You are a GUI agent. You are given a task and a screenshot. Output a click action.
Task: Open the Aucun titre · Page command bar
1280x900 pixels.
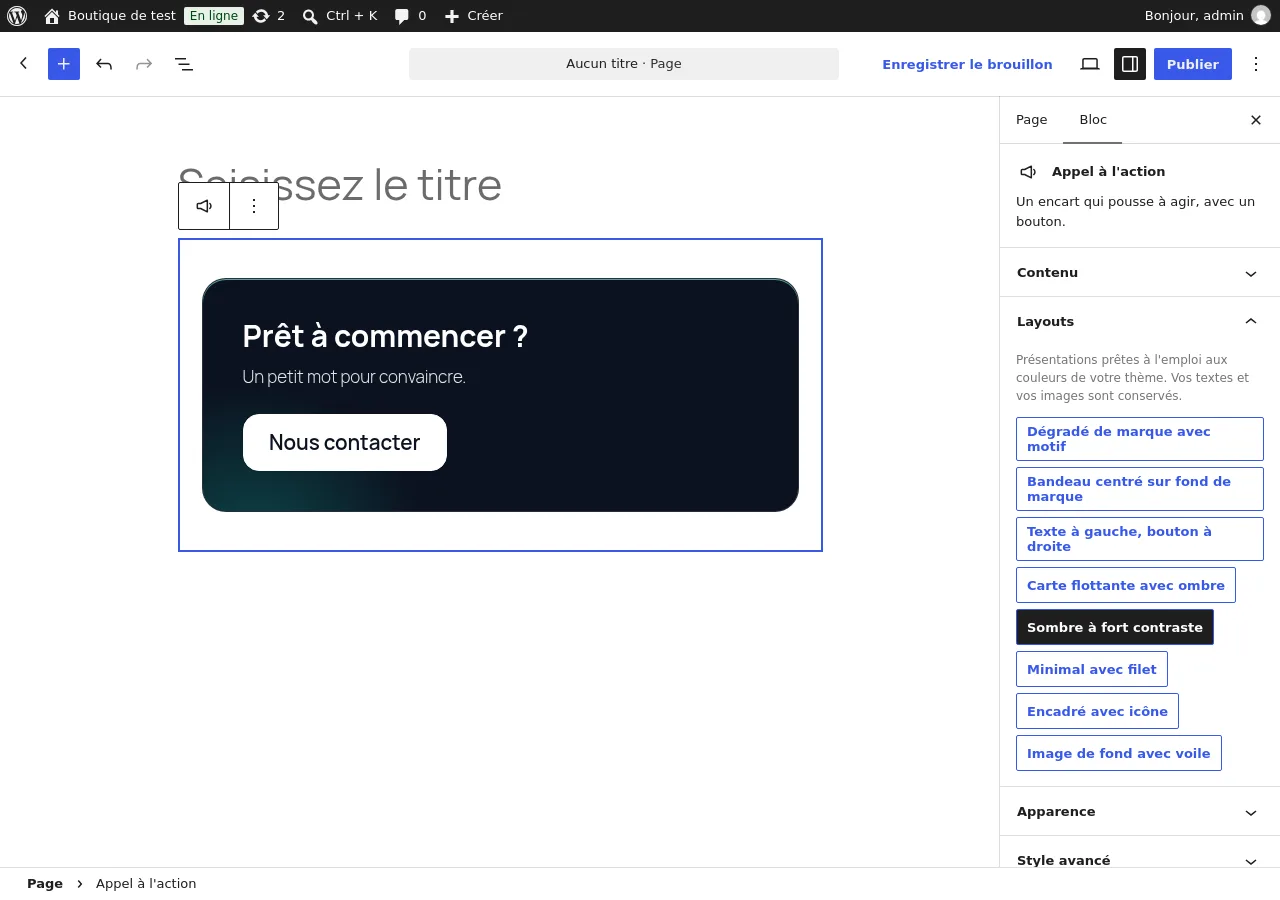(624, 64)
